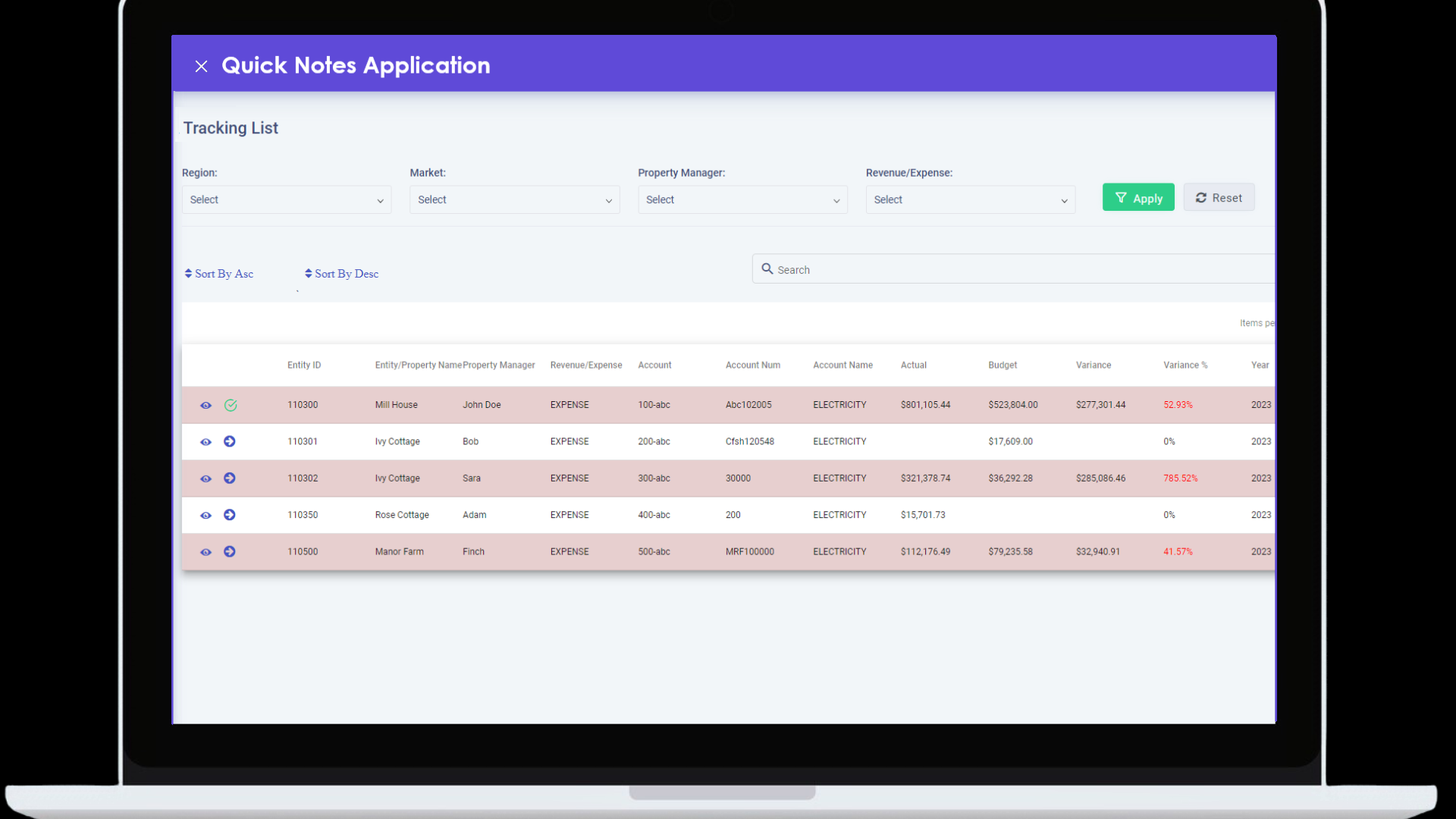The height and width of the screenshot is (819, 1456).
Task: Open the Region dropdown
Action: [x=287, y=199]
